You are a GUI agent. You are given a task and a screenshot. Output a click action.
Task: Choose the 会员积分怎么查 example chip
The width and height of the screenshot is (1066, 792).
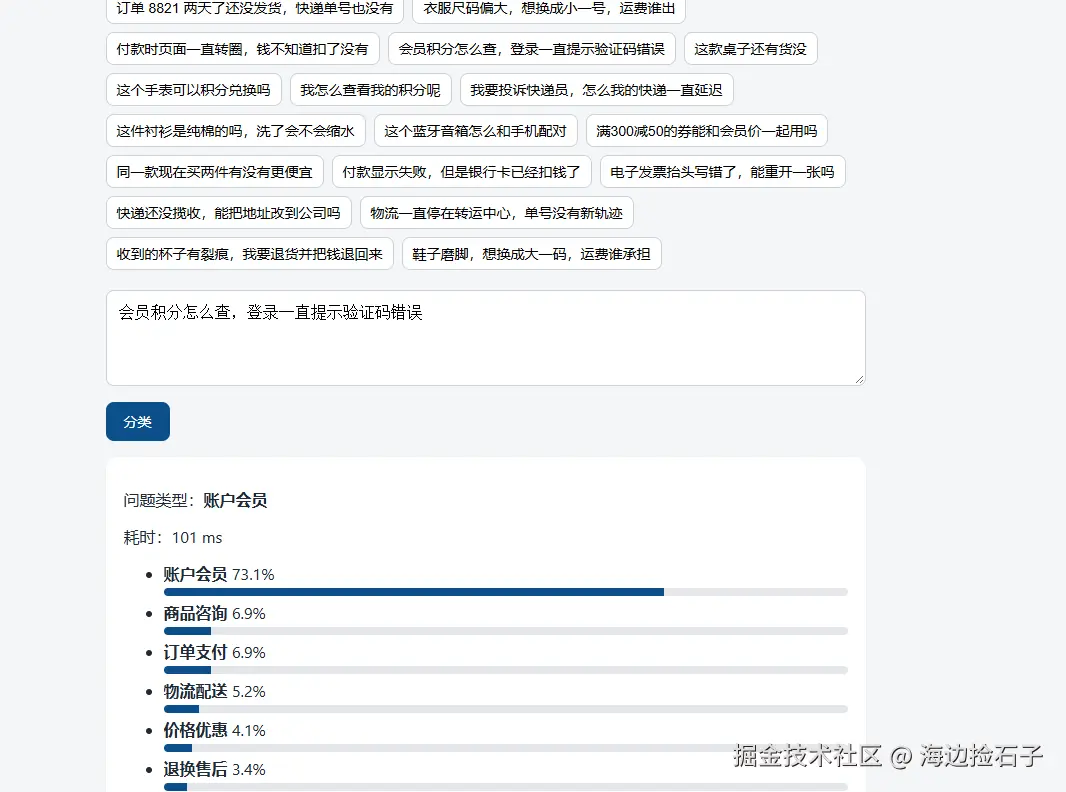(x=532, y=49)
